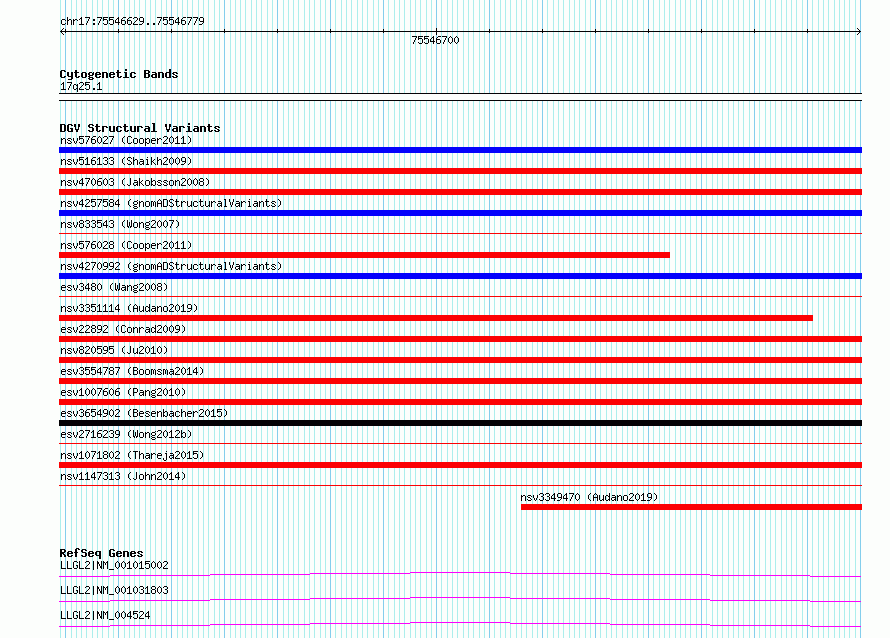This screenshot has height=638, width=890.
Task: Click the nsv576027 (Cooper2011) variant label
Action: [x=126, y=140]
